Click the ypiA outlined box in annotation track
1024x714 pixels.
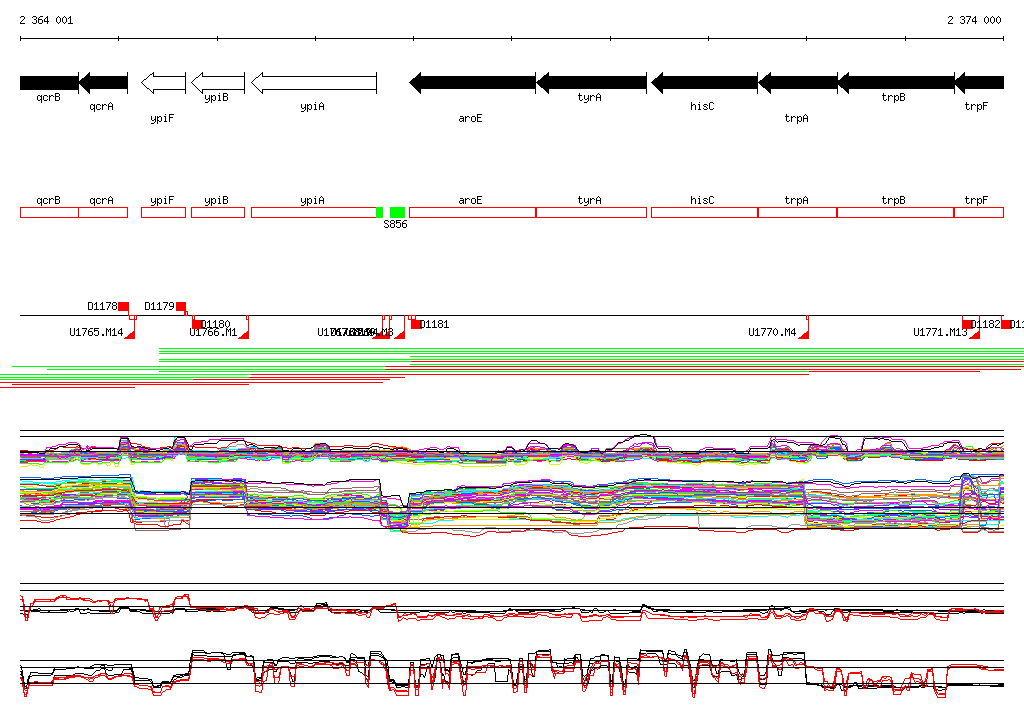pyautogui.click(x=313, y=212)
